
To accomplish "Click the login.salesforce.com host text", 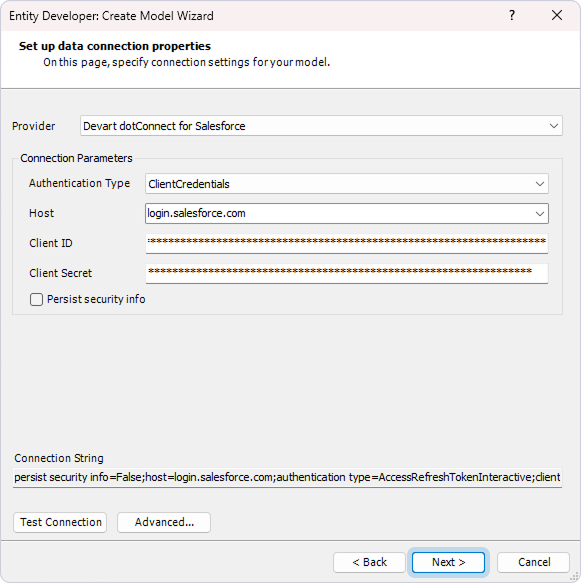I will tap(197, 213).
